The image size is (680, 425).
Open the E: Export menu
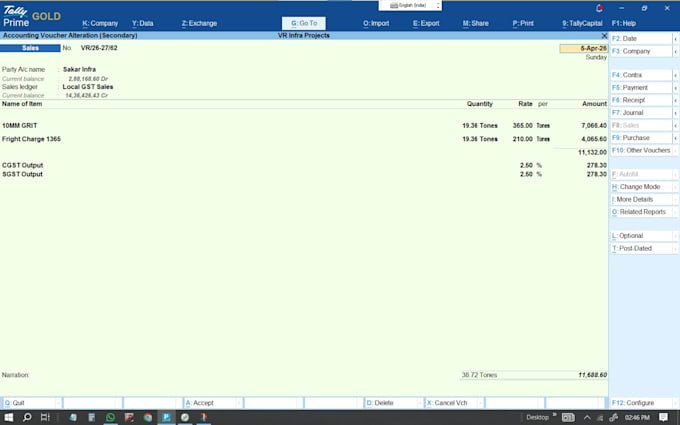426,23
